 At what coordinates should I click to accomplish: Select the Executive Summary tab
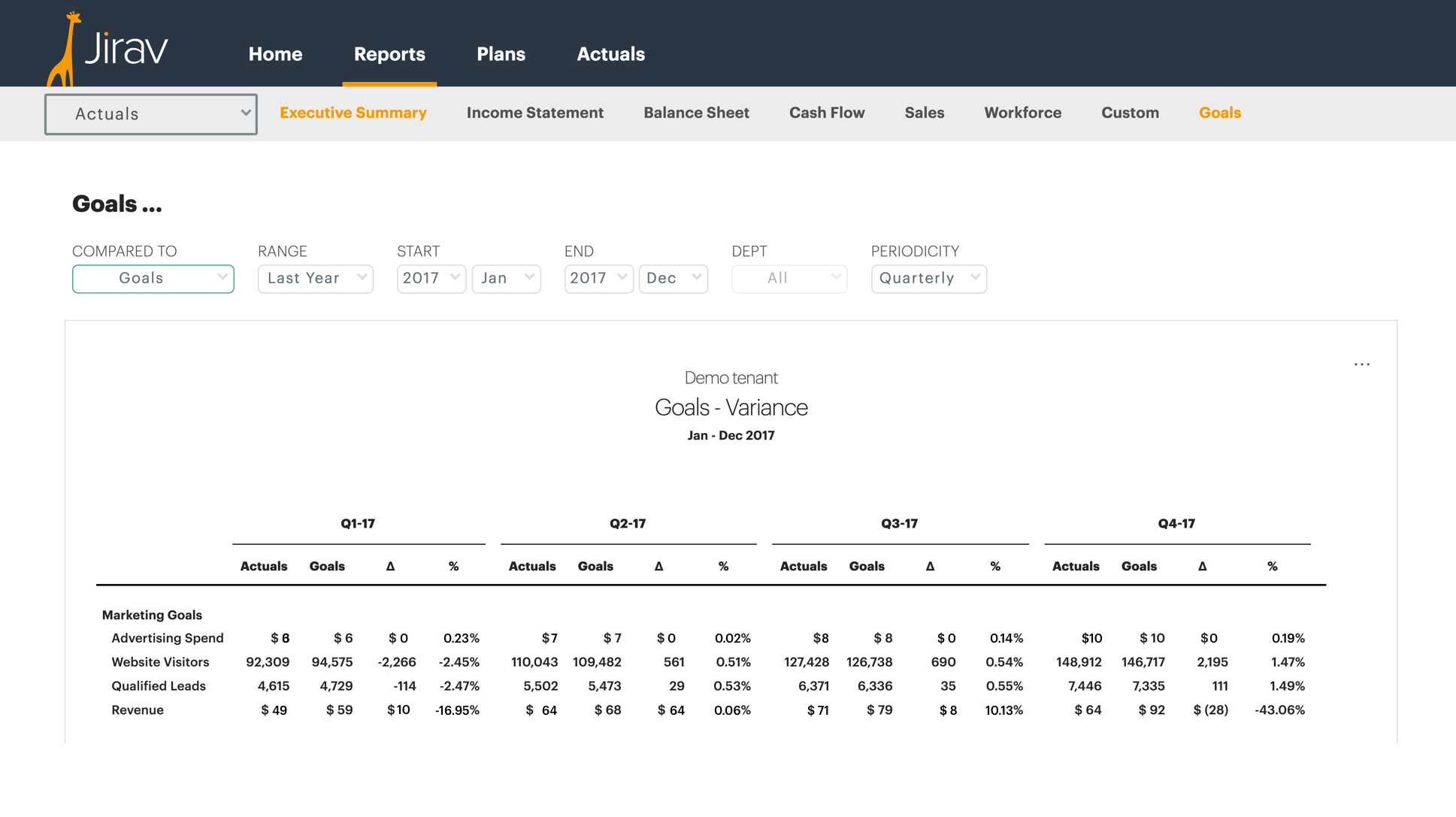(x=352, y=113)
